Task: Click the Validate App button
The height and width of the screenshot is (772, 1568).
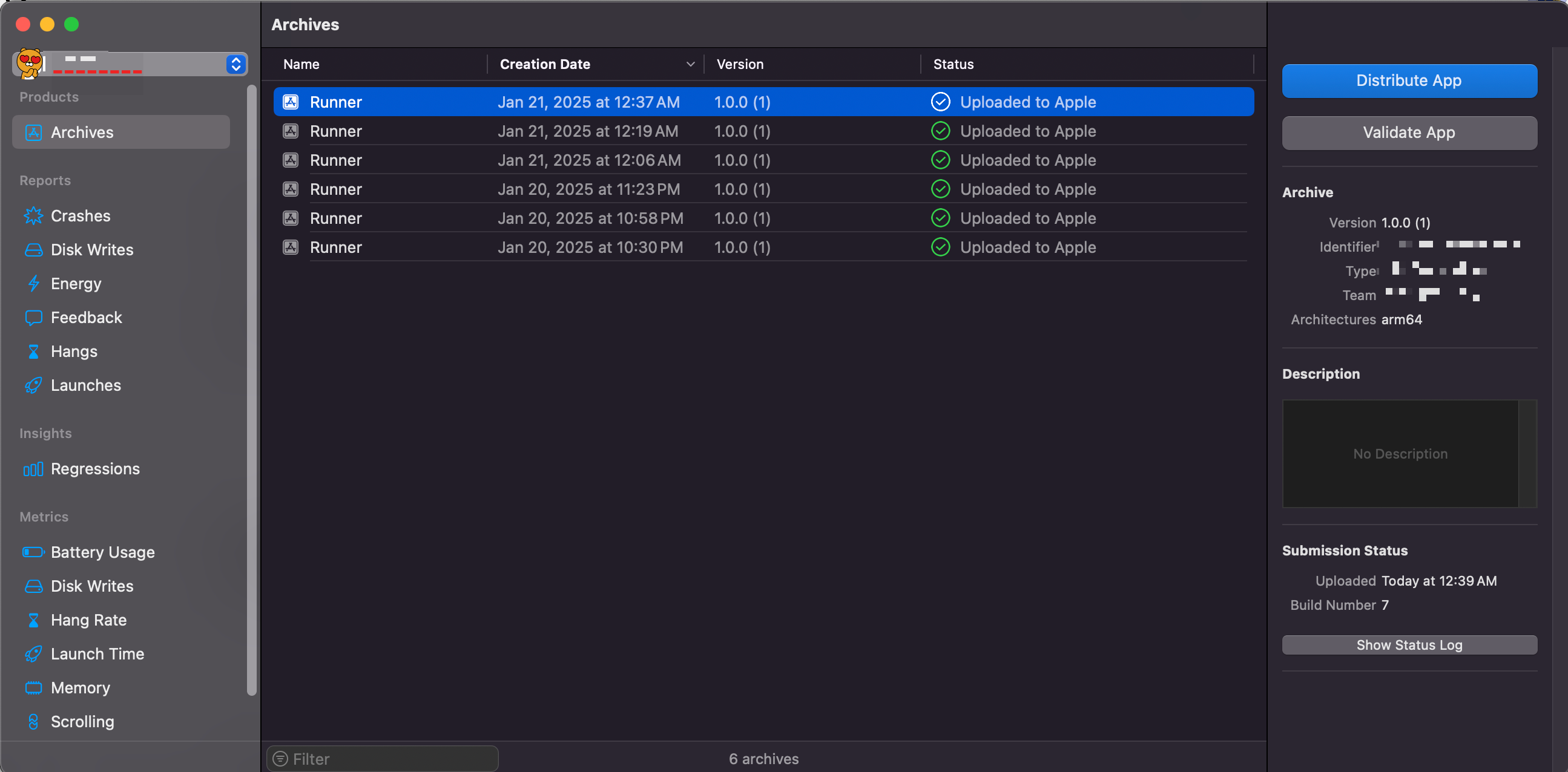Action: [1409, 132]
